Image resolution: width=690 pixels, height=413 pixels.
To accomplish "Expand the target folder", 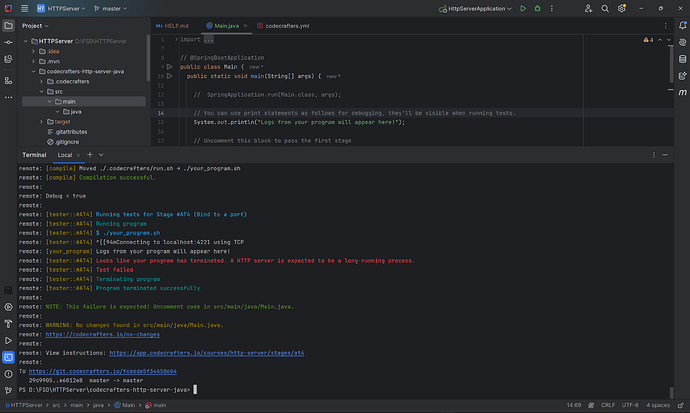I will coord(41,122).
